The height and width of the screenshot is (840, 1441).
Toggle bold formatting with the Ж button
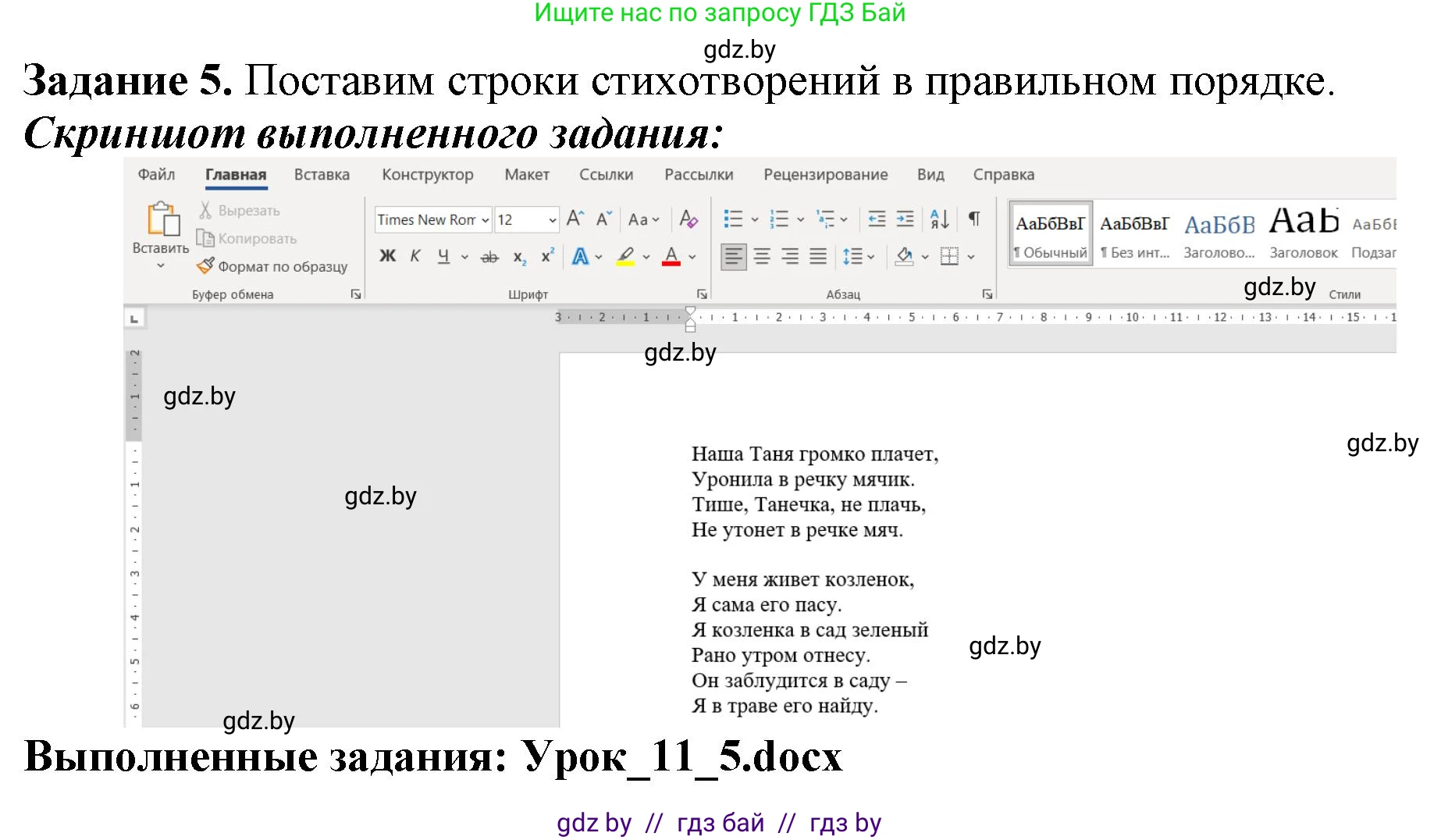pyautogui.click(x=386, y=254)
